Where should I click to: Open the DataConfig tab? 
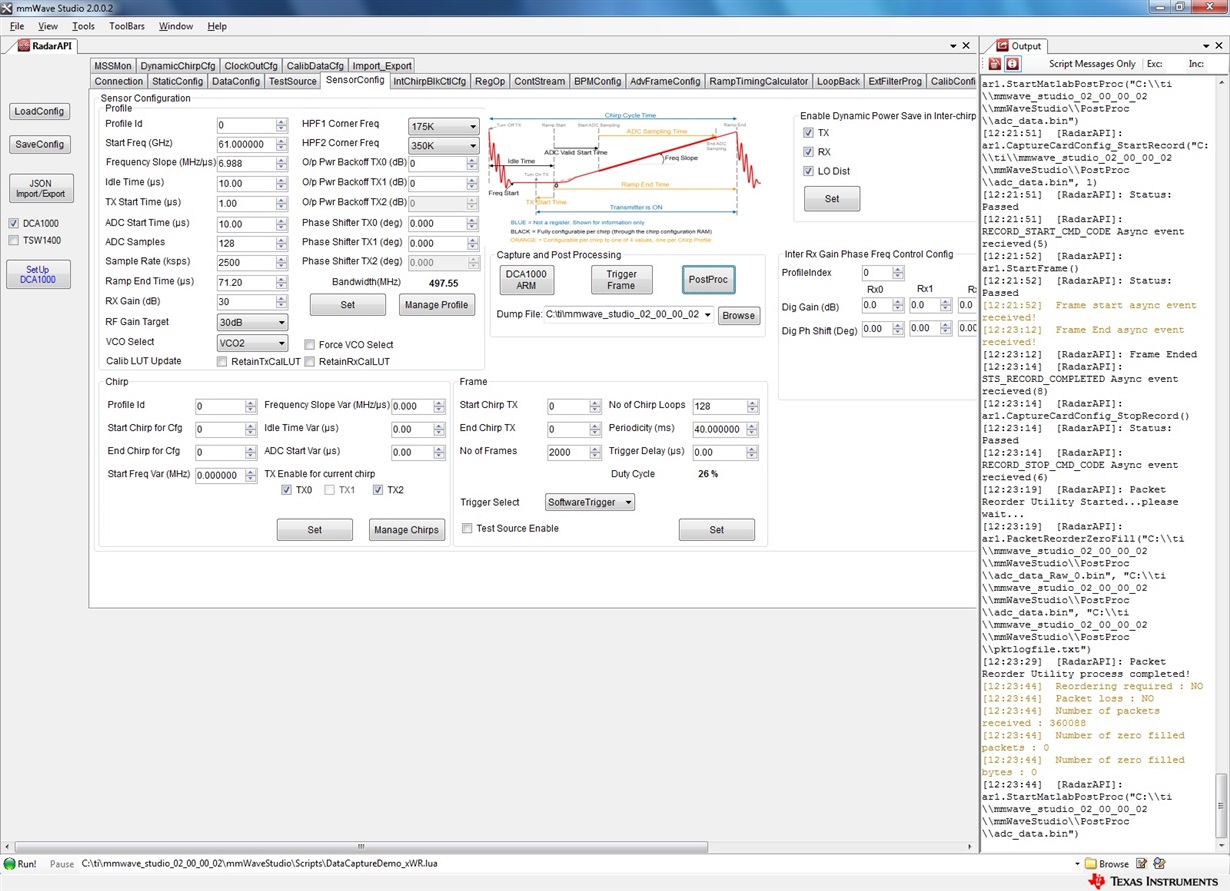tap(236, 82)
